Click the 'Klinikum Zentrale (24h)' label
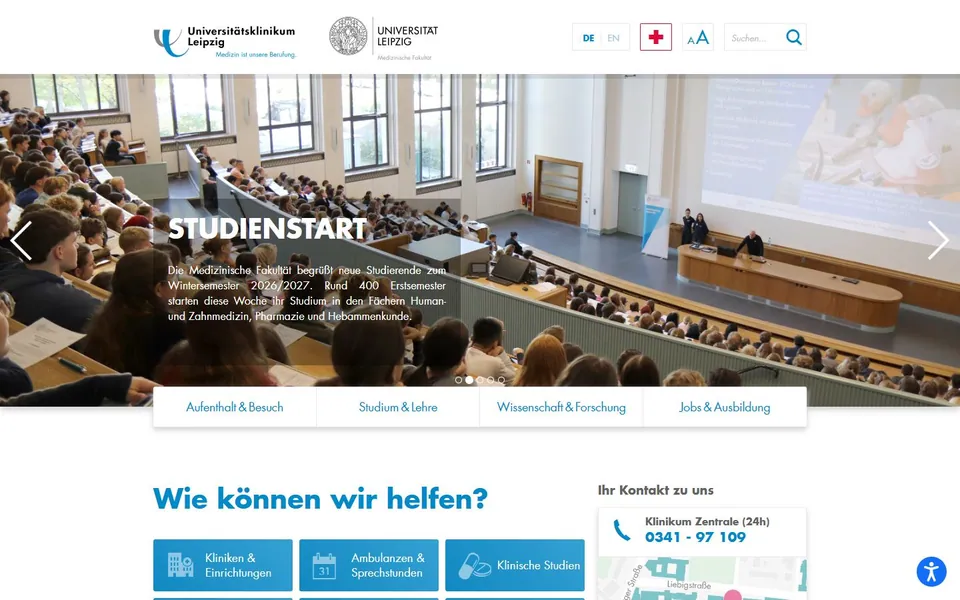This screenshot has height=600, width=960. coord(707,522)
